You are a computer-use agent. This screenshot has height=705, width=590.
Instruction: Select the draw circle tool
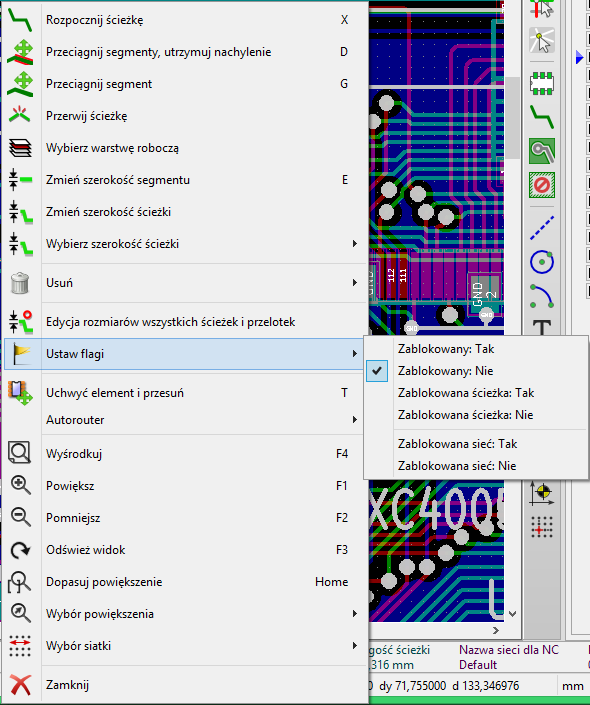click(541, 262)
